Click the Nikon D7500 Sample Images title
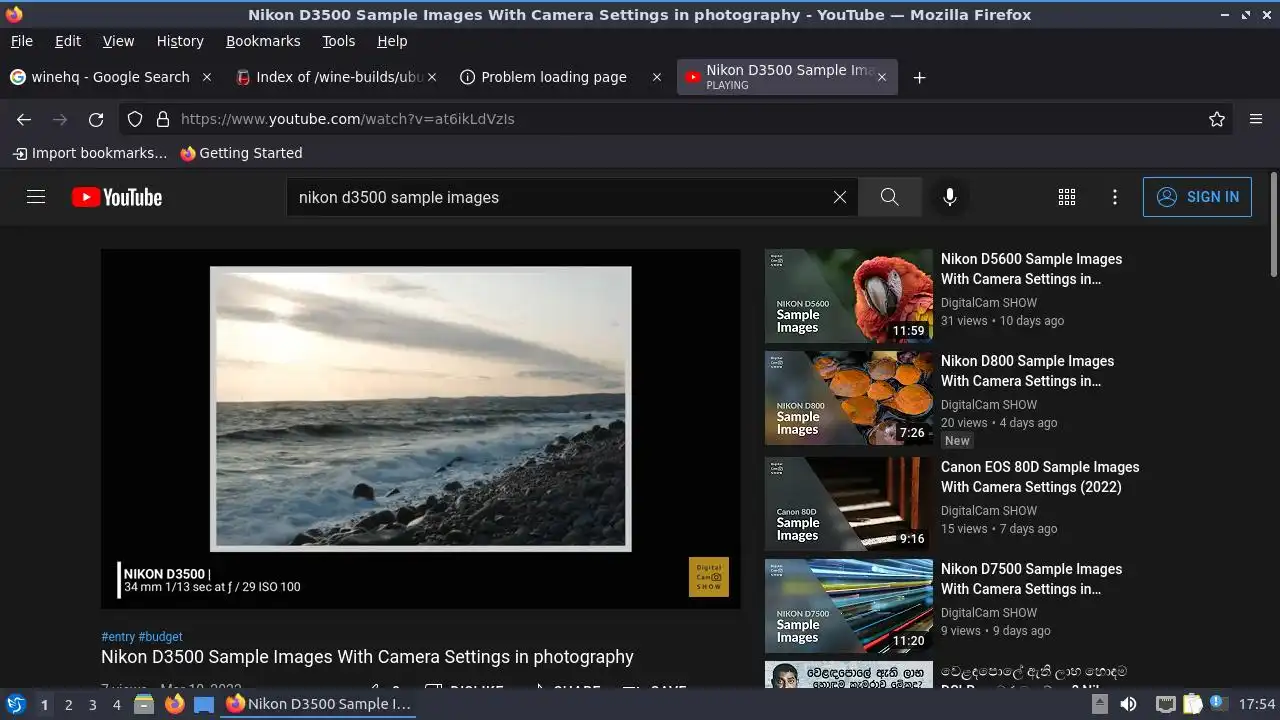Image resolution: width=1280 pixels, height=720 pixels. pos(1031,579)
